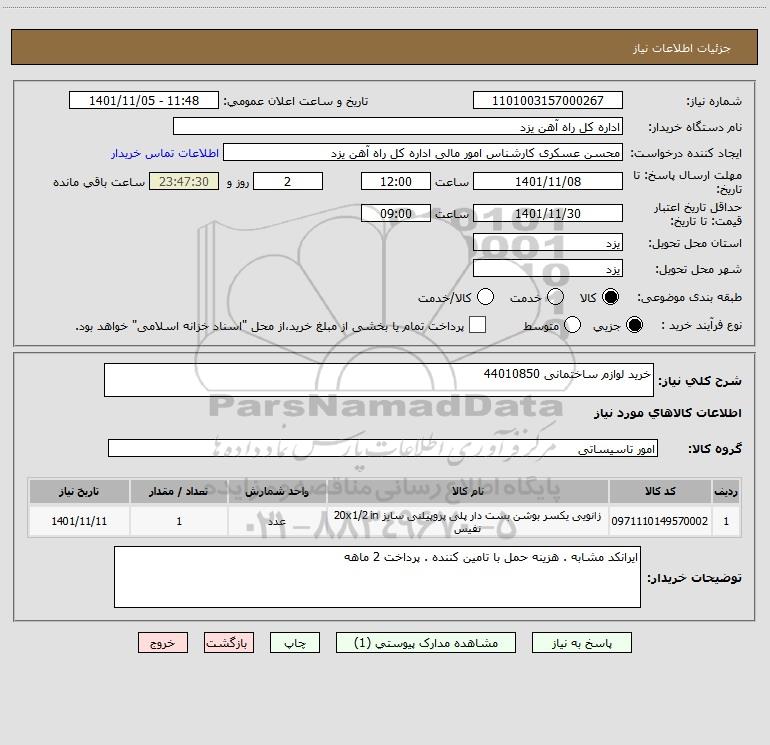Image resolution: width=770 pixels, height=745 pixels.
Task: Click the remaining time 23:47:30 field
Action: pos(184,181)
